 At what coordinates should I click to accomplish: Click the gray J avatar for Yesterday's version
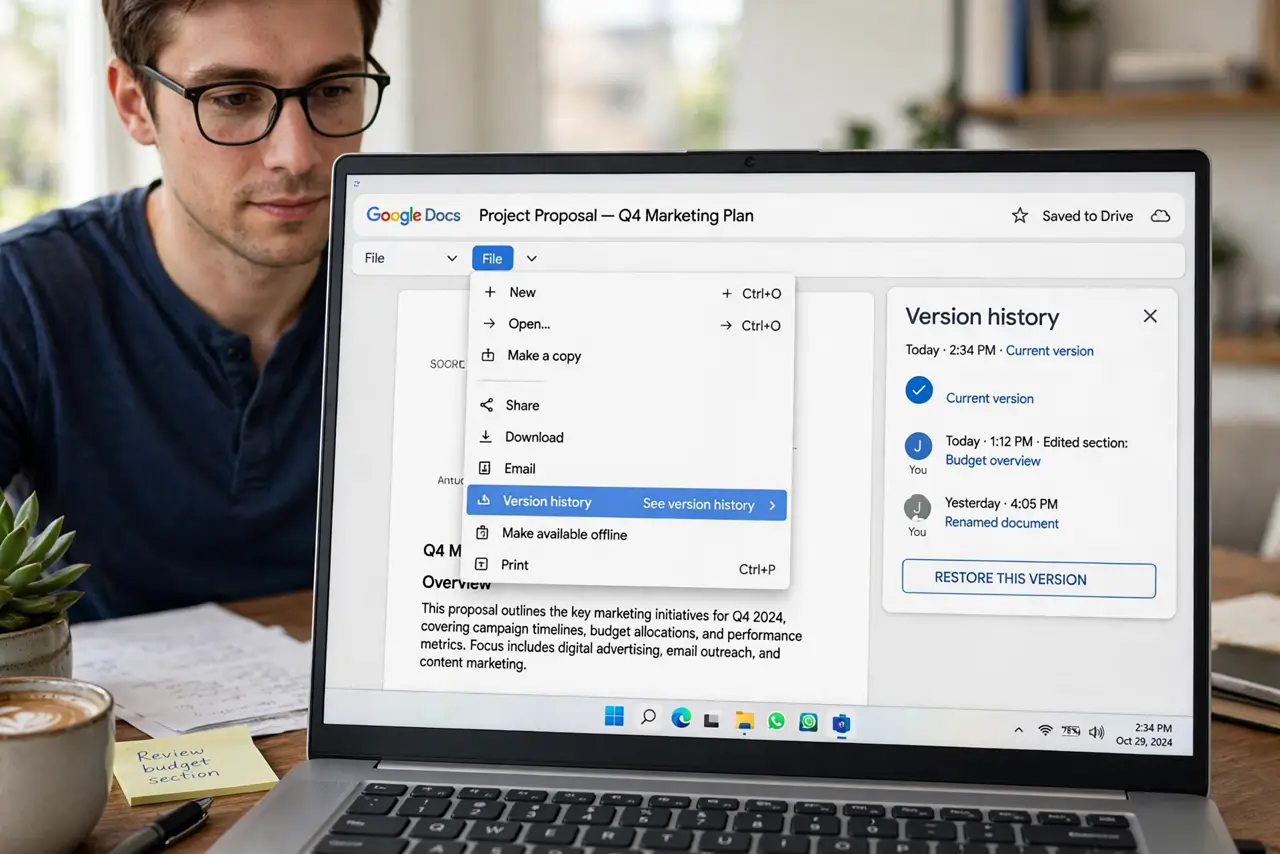[x=917, y=507]
